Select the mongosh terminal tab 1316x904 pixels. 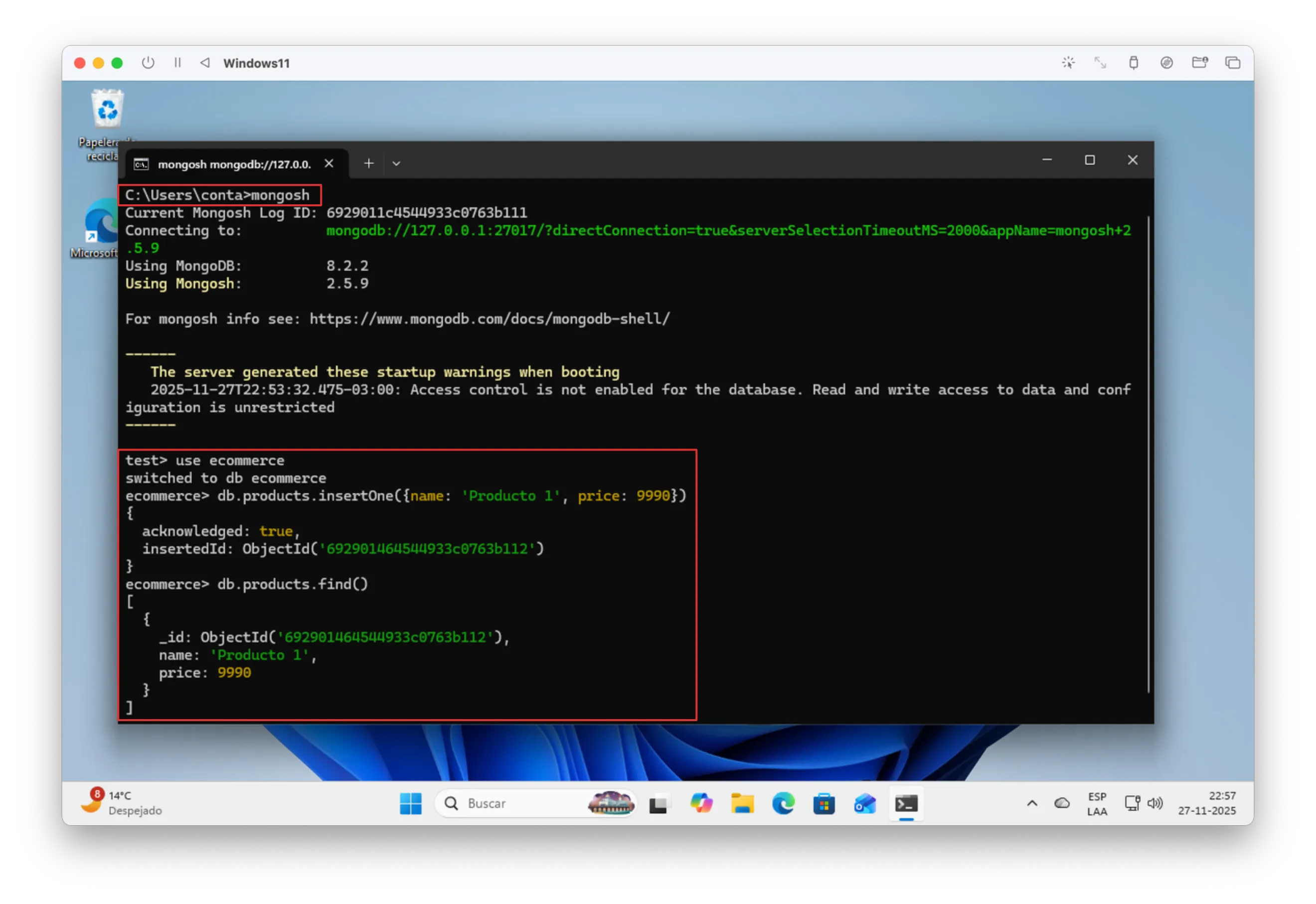pyautogui.click(x=233, y=164)
